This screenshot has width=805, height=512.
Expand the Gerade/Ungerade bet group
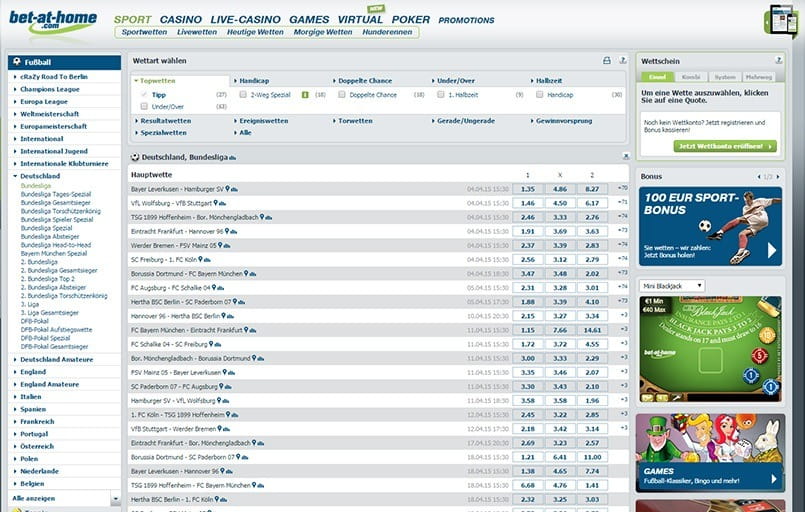tap(463, 121)
